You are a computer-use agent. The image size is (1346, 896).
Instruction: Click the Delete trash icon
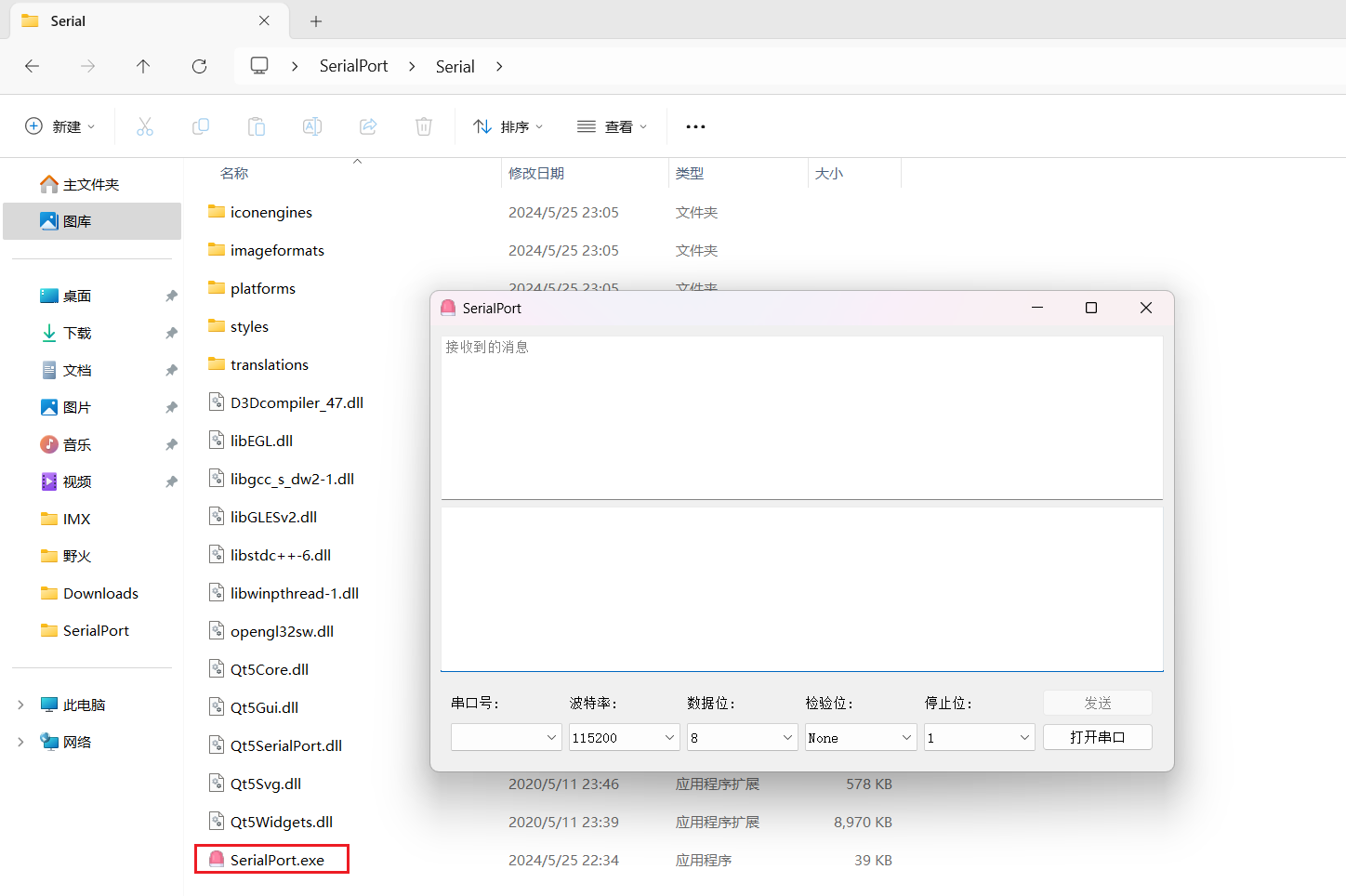pos(424,126)
